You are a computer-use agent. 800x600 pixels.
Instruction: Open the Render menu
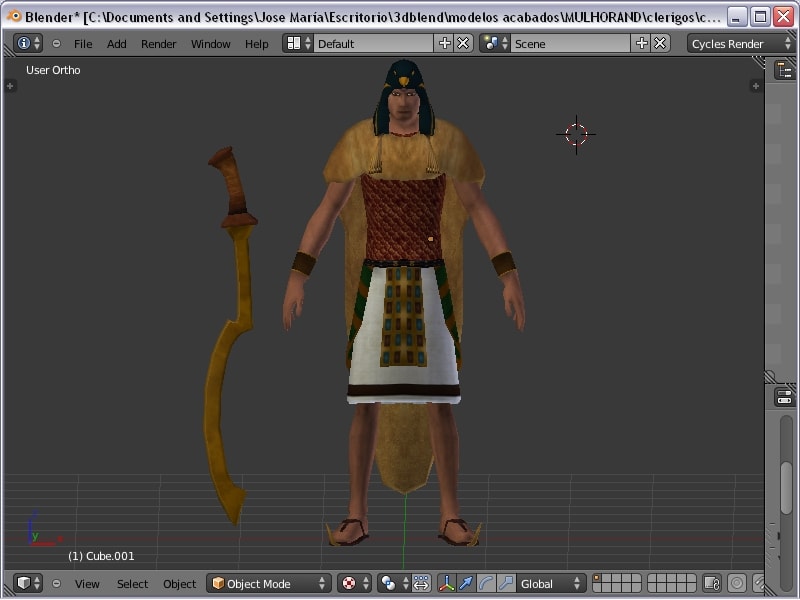tap(158, 44)
